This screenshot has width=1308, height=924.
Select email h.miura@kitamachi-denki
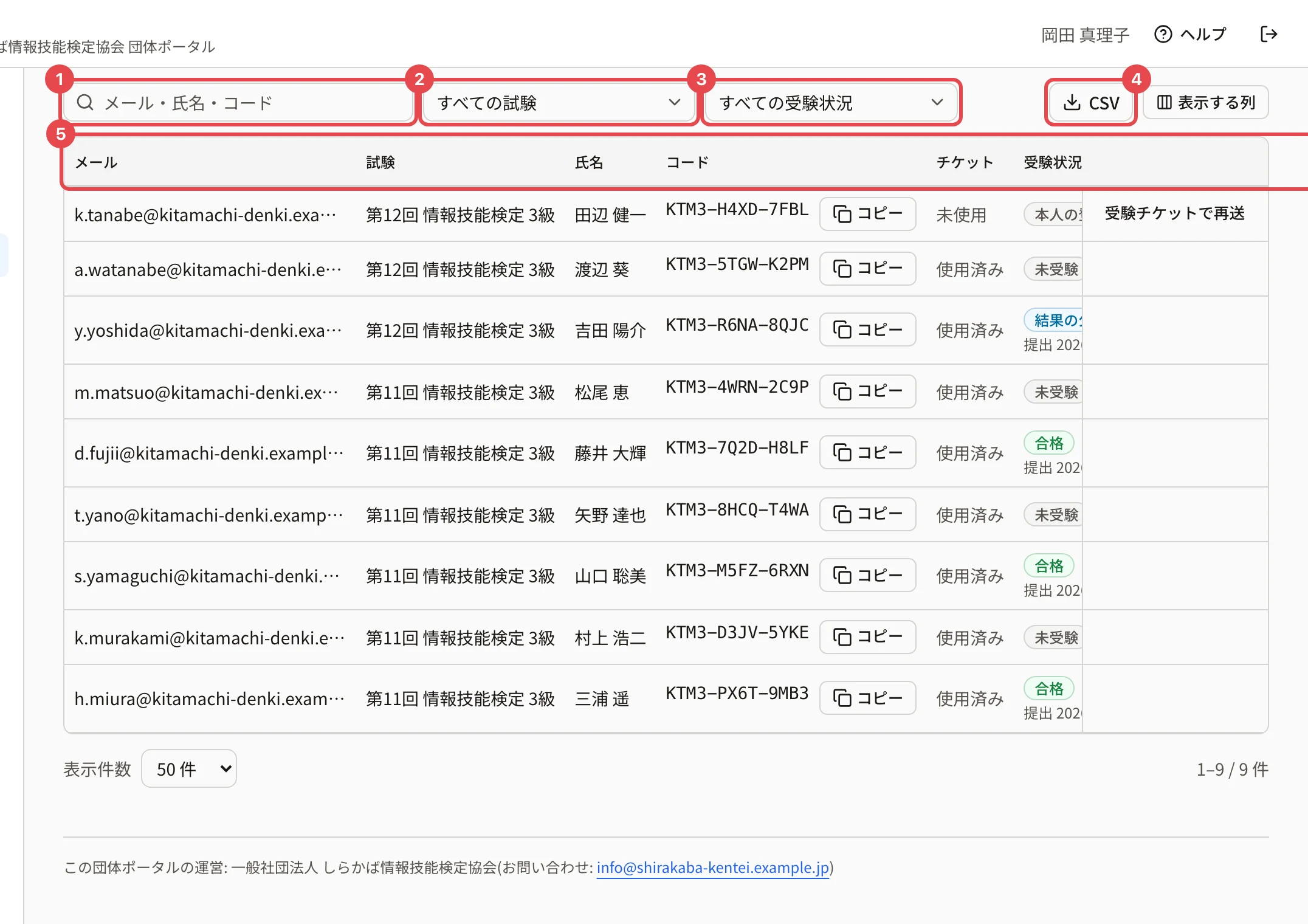tap(210, 699)
